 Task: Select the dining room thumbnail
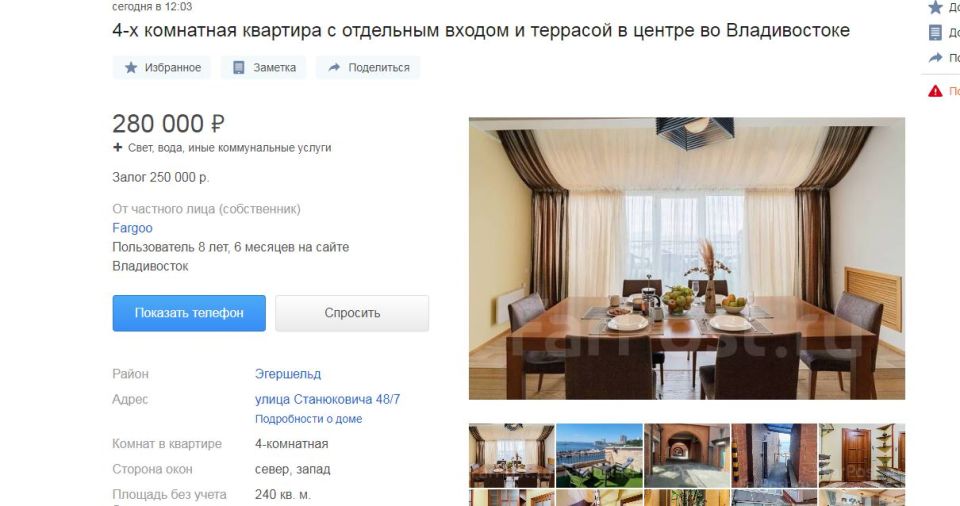point(512,456)
